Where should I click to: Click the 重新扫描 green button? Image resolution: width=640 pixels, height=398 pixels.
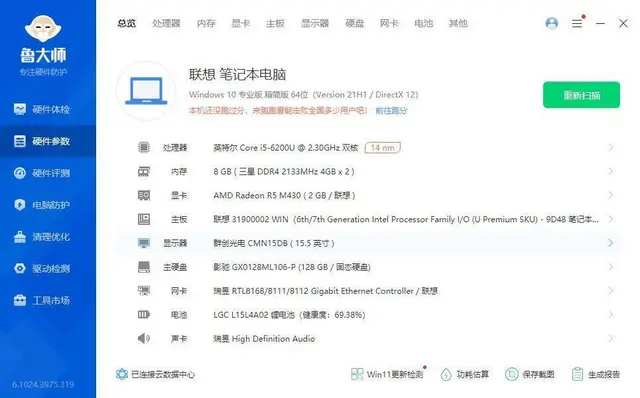[x=581, y=95]
